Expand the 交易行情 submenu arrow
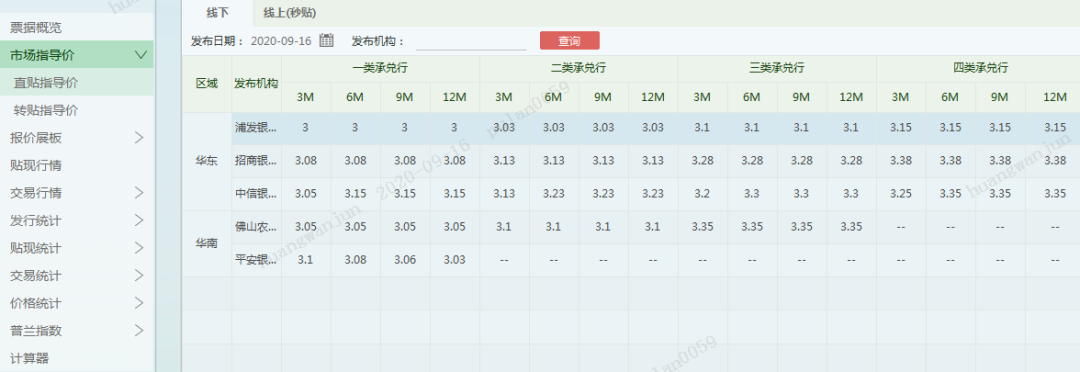The height and width of the screenshot is (372, 1080). click(140, 193)
